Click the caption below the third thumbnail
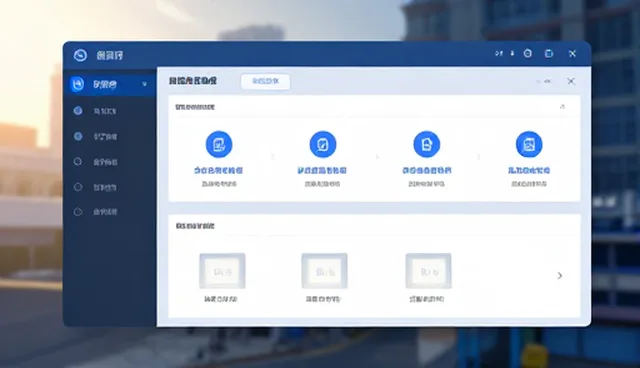The width and height of the screenshot is (640, 368). (427, 299)
